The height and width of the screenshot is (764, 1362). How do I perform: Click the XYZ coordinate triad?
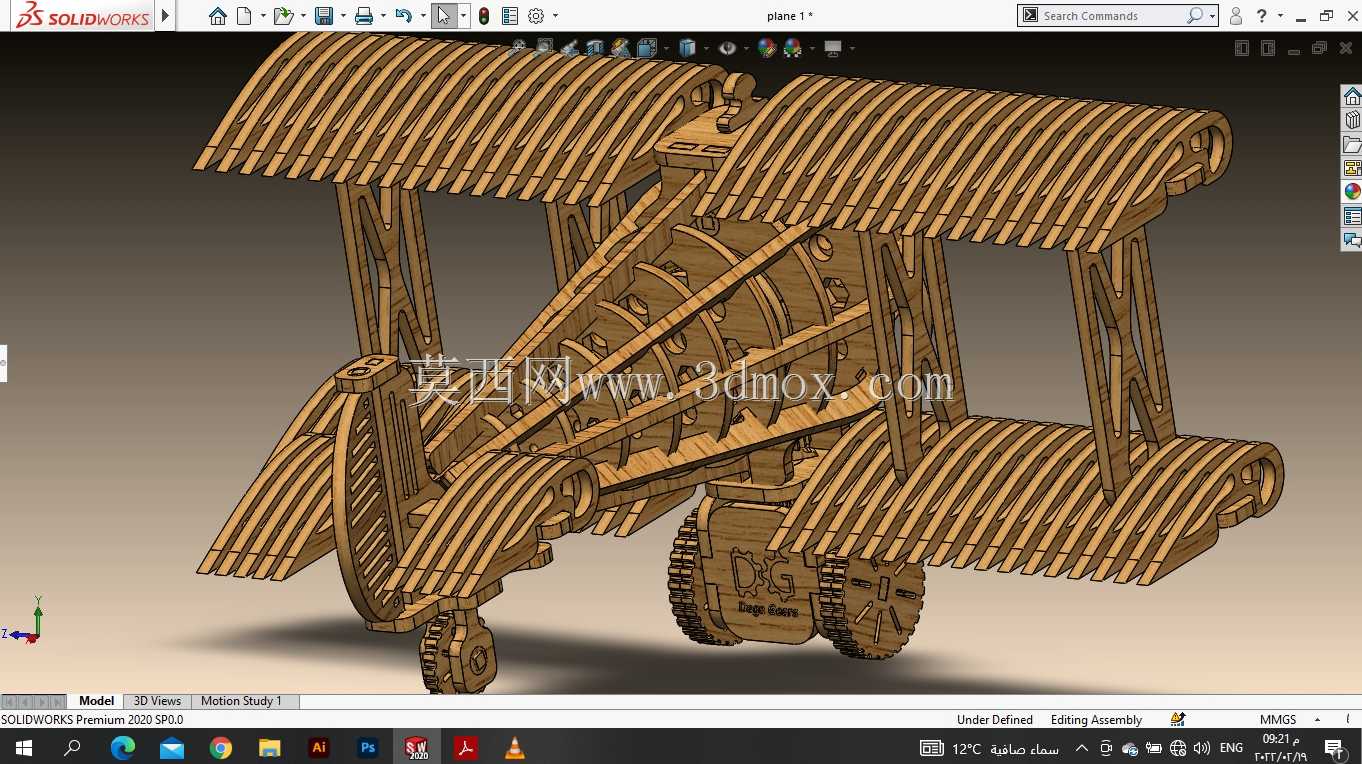[x=28, y=622]
